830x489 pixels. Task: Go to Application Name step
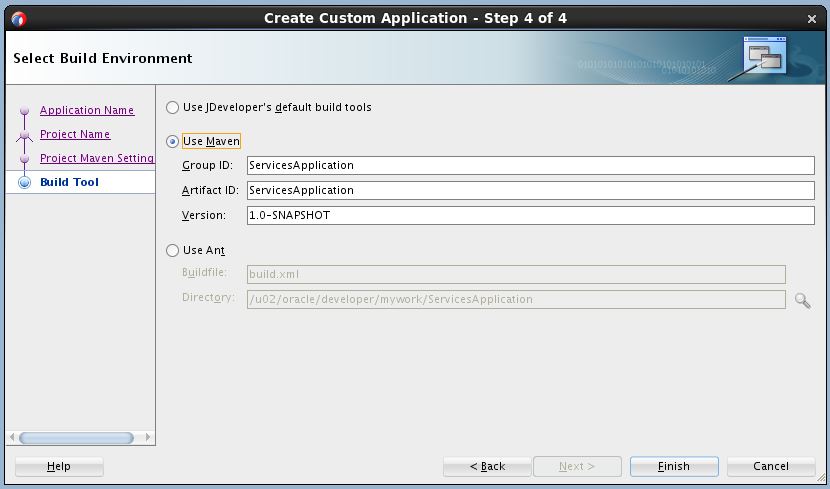pyautogui.click(x=87, y=110)
